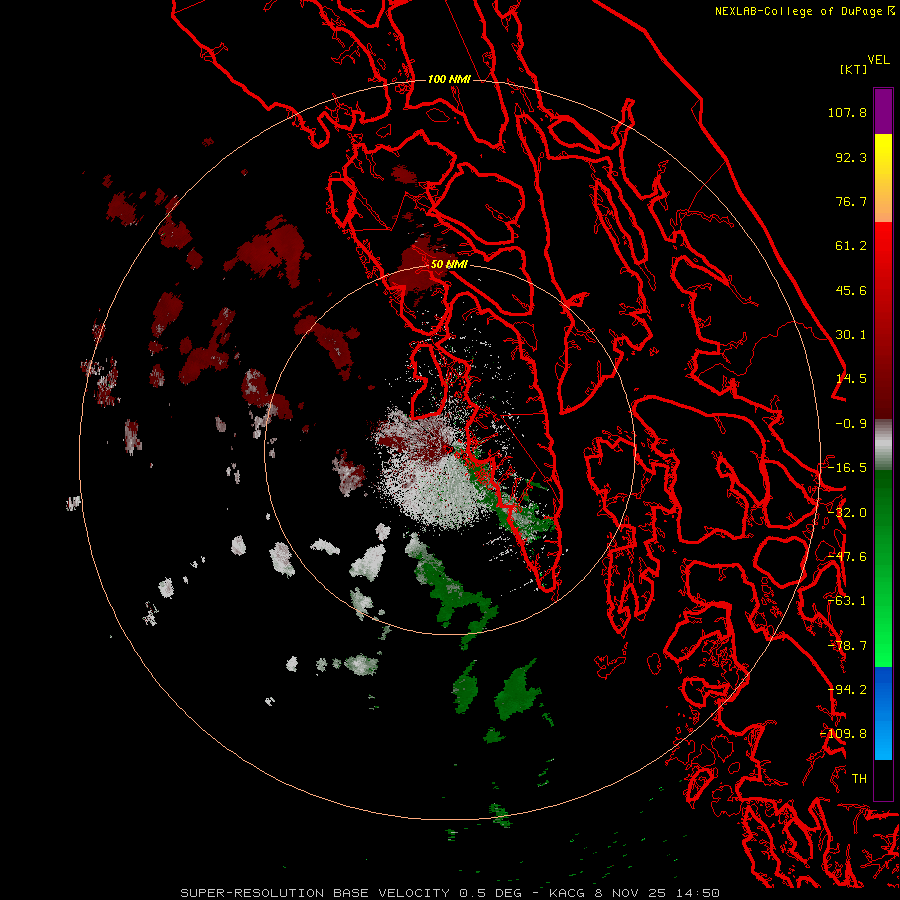Click the [KT] units label
The image size is (900, 900).
tap(854, 69)
